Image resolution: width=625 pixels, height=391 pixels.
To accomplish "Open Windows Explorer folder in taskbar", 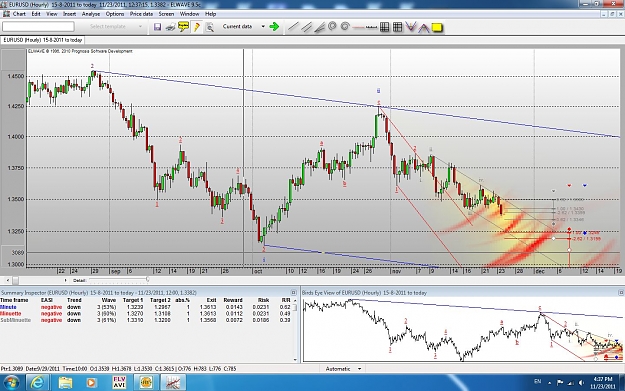I will [65, 383].
